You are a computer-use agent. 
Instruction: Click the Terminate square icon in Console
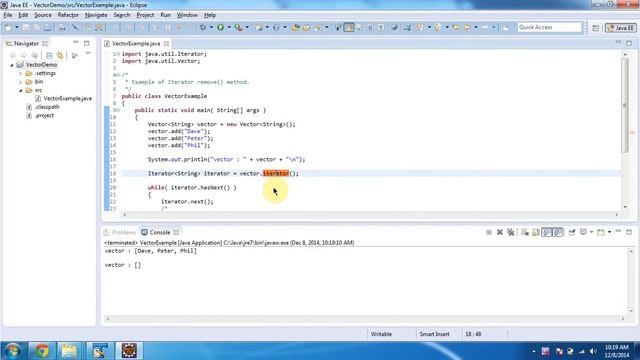489,232
